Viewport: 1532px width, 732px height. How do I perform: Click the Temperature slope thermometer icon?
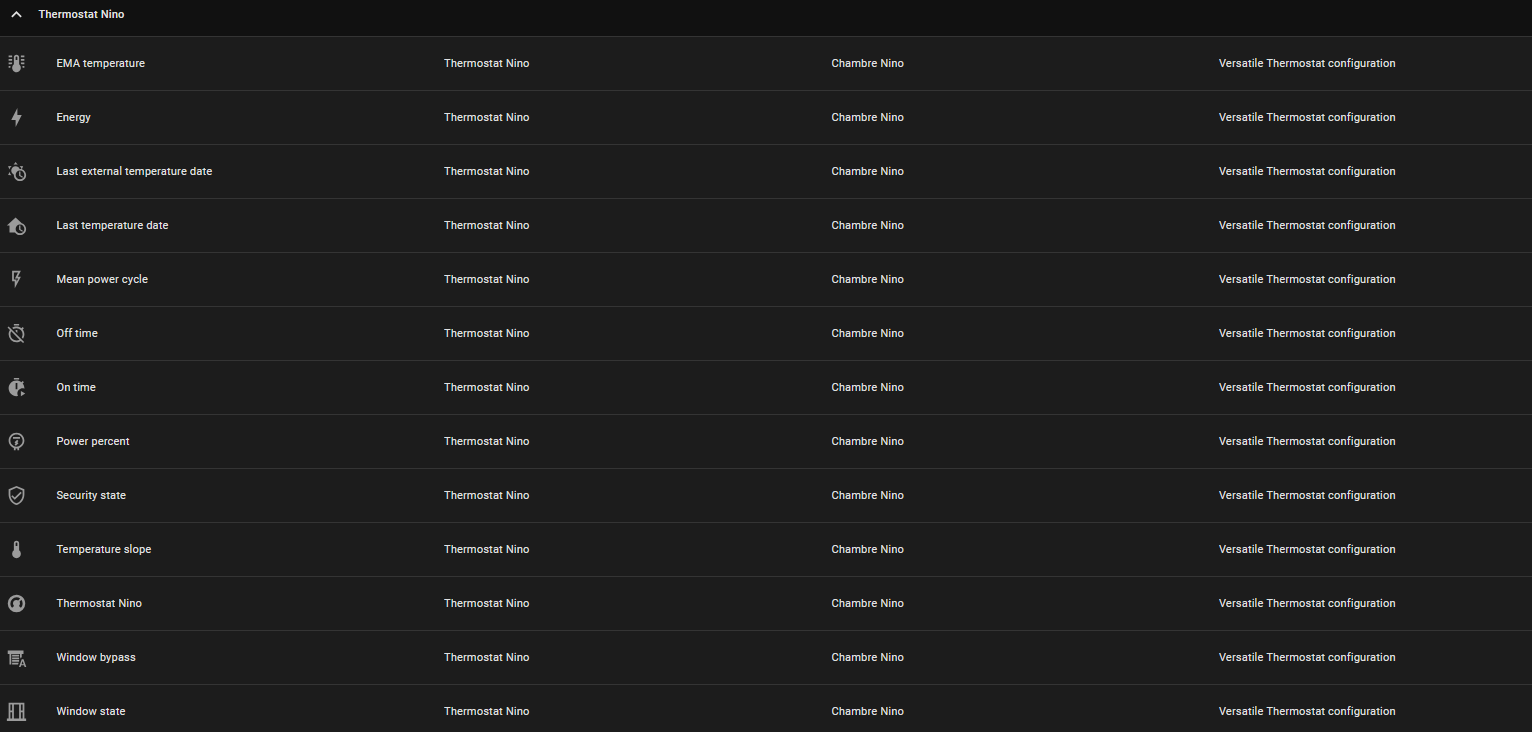[x=16, y=549]
